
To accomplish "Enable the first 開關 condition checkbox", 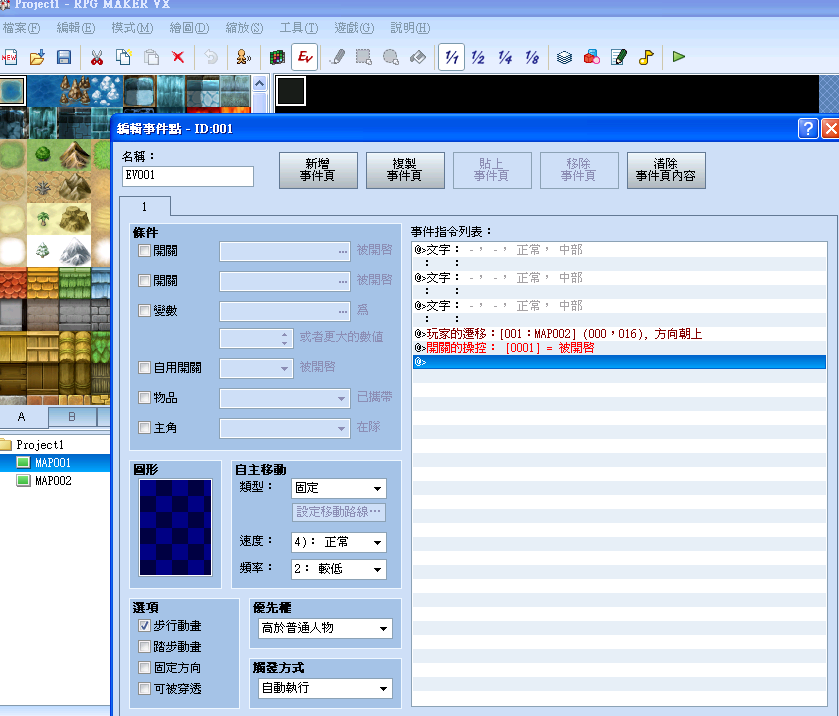I will [x=144, y=250].
